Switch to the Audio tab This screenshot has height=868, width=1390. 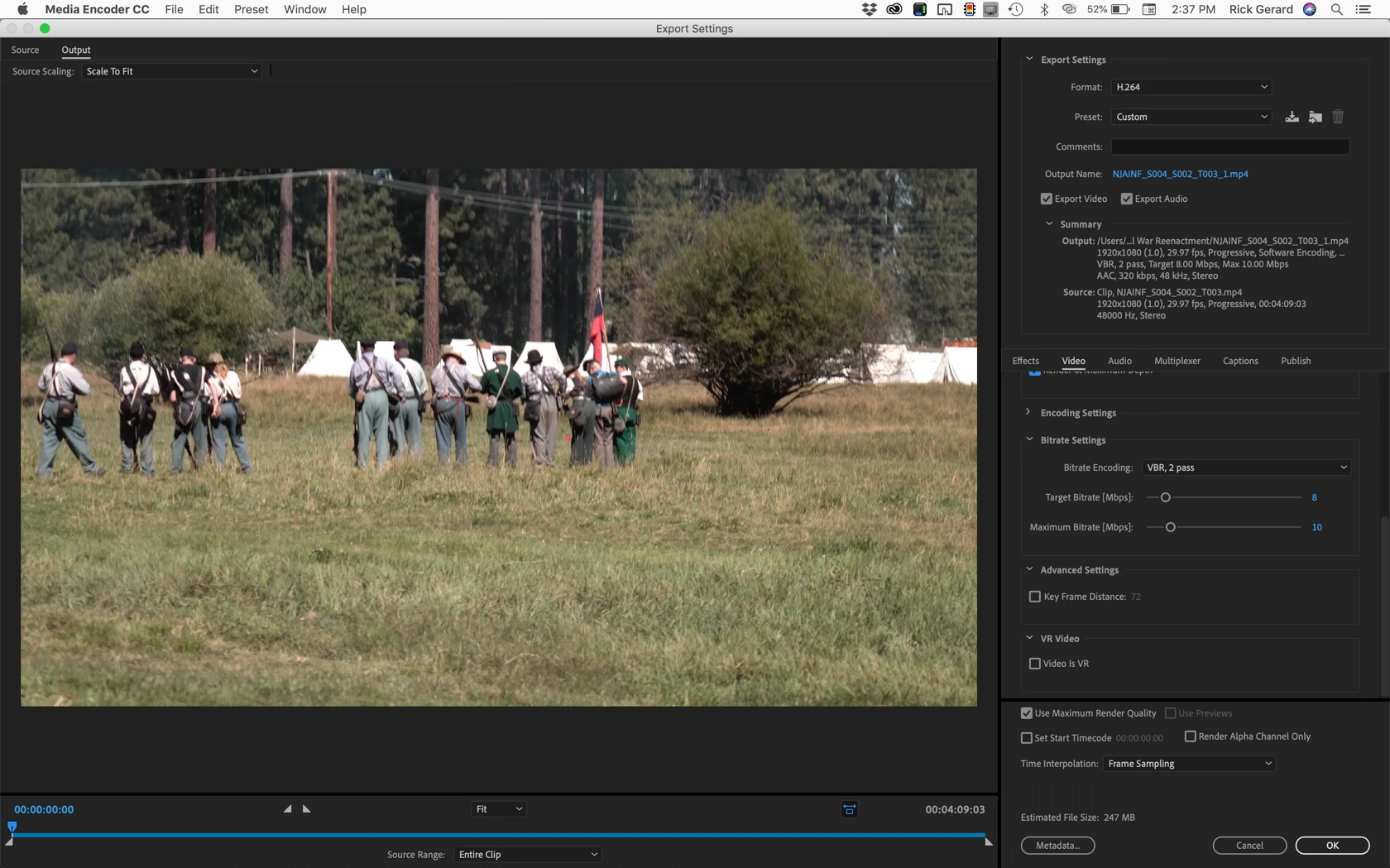pos(1119,361)
